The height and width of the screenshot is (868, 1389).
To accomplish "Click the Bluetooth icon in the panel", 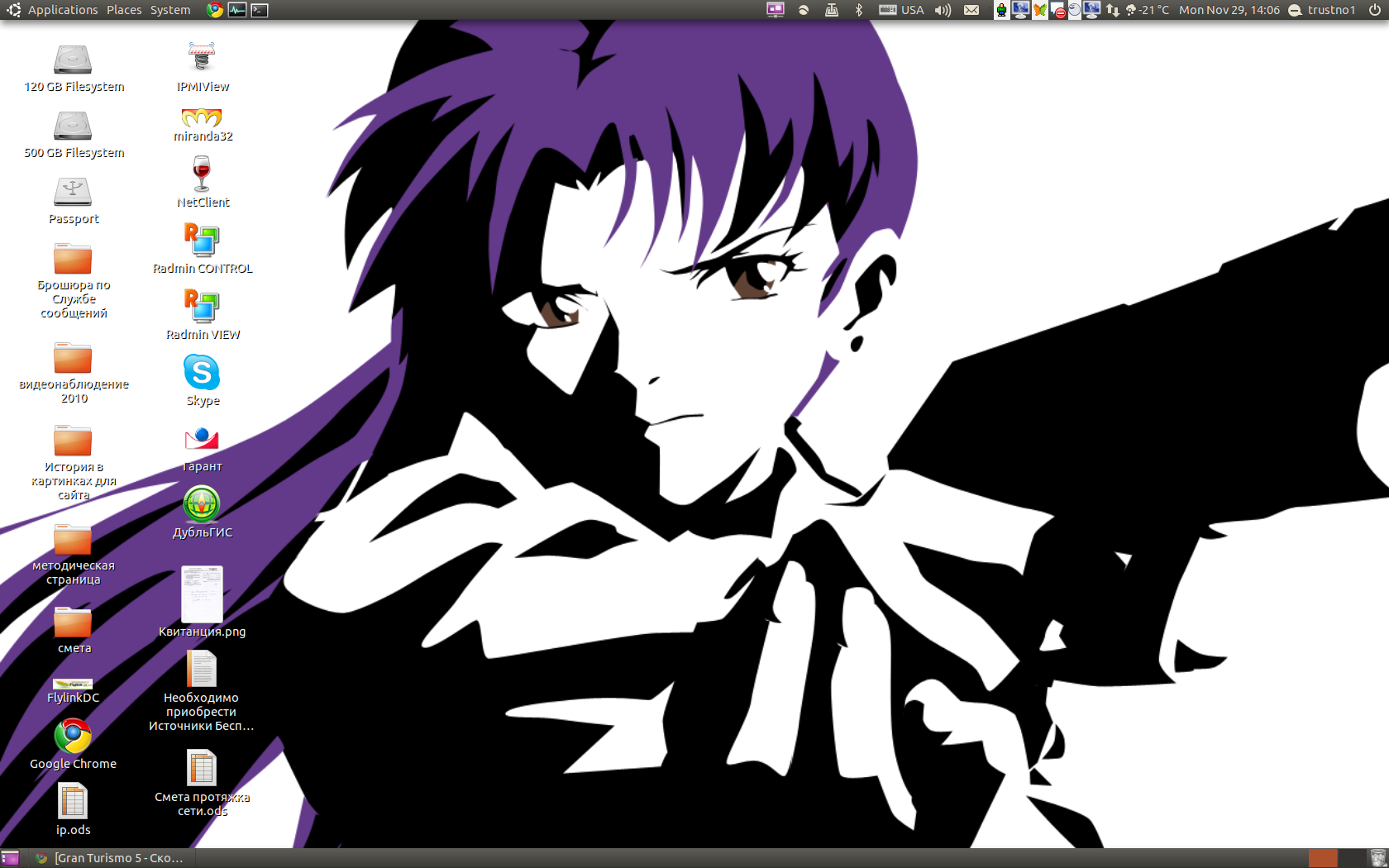I will [x=858, y=10].
